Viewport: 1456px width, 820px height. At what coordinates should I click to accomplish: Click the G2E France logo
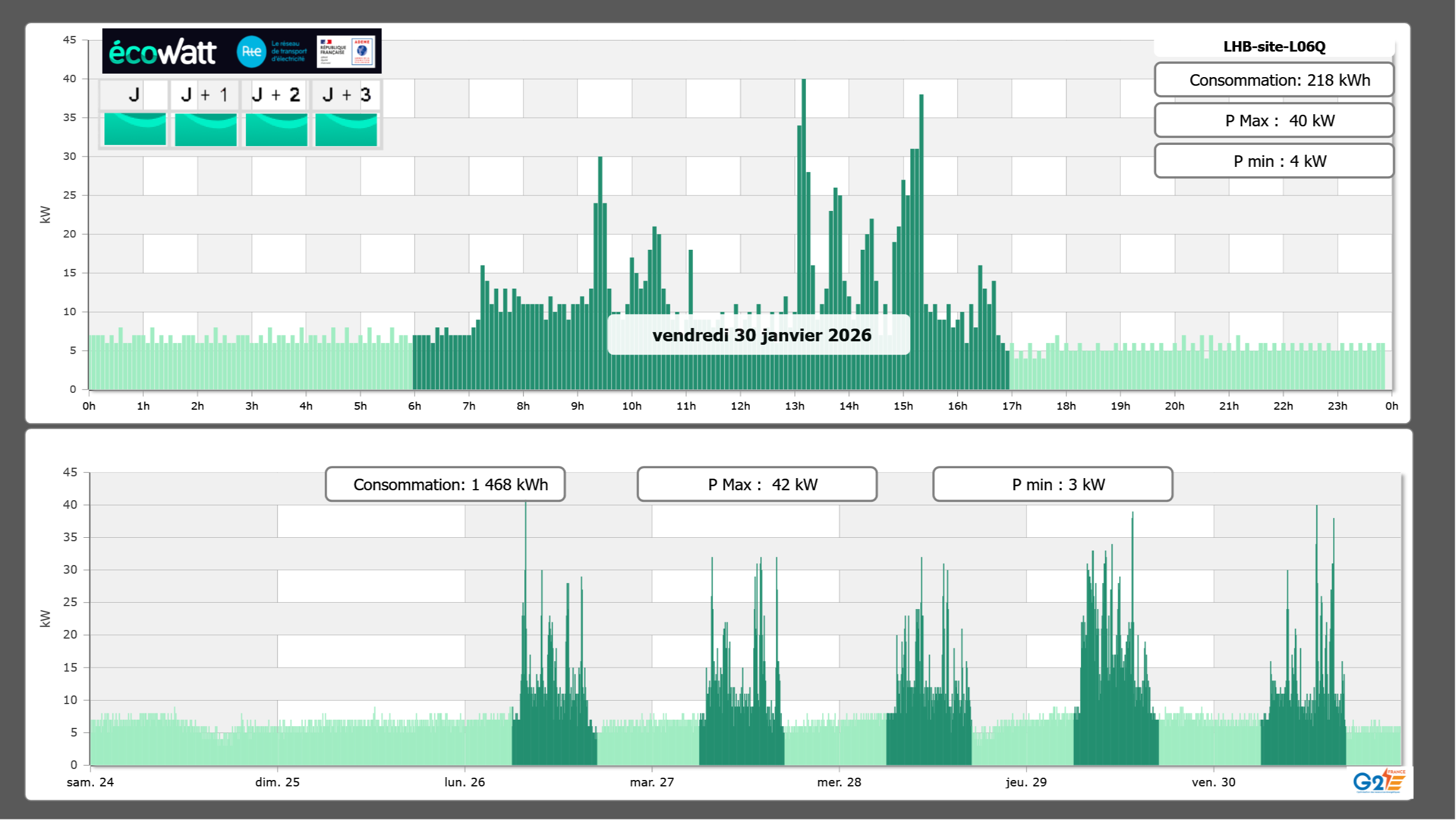pos(1379,781)
